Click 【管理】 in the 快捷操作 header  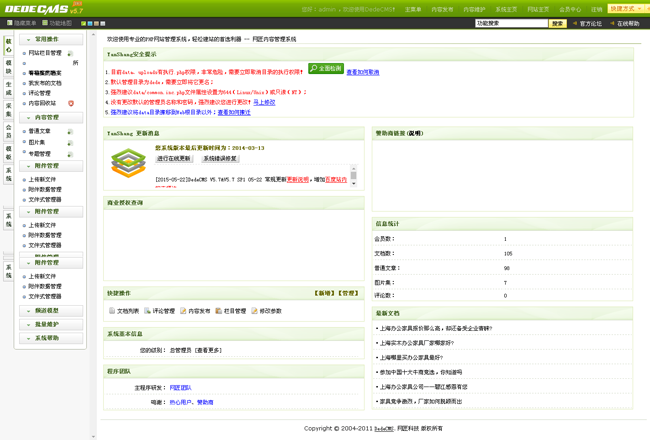point(348,293)
